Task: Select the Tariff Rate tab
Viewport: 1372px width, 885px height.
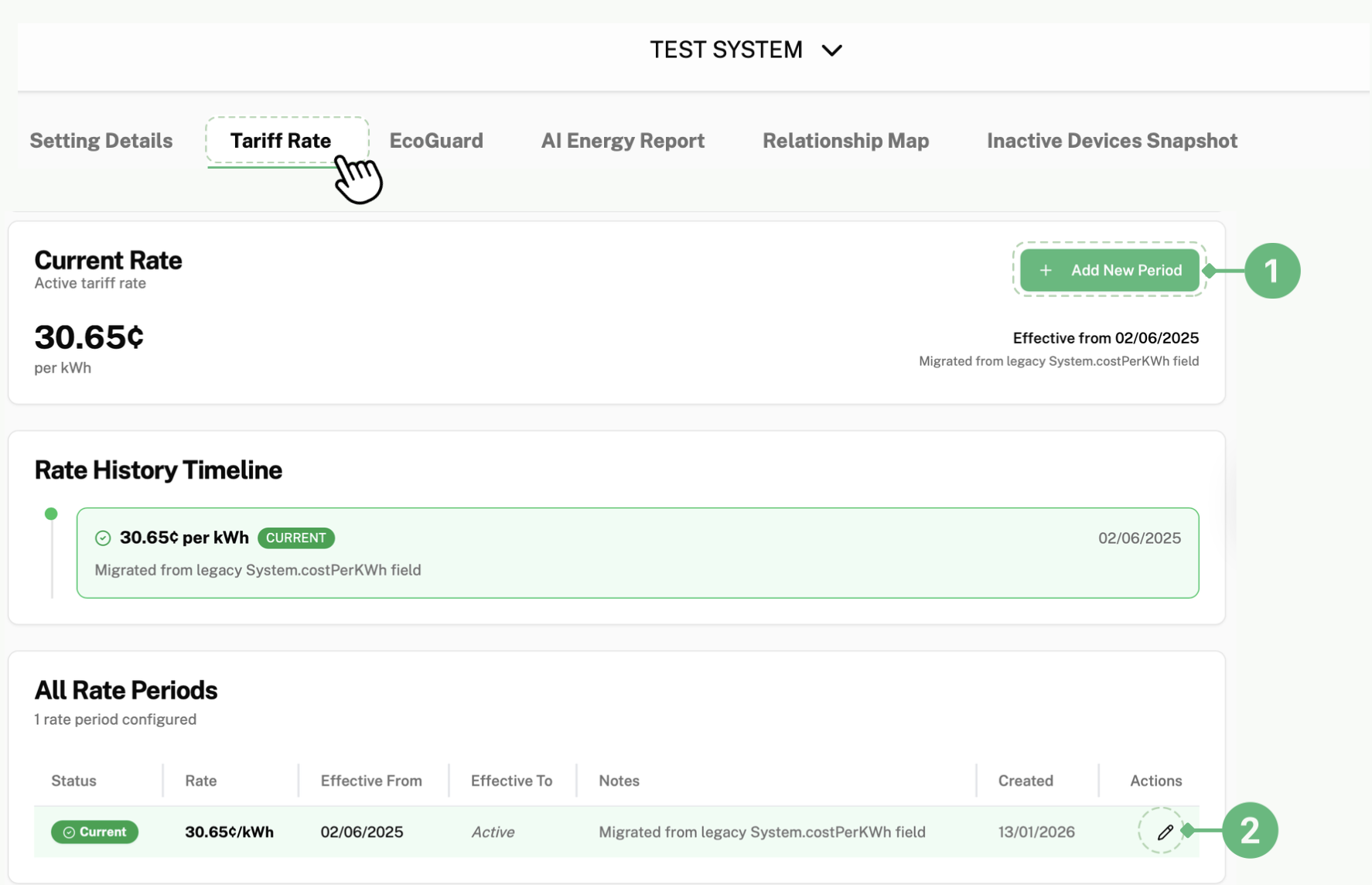Action: click(x=281, y=141)
